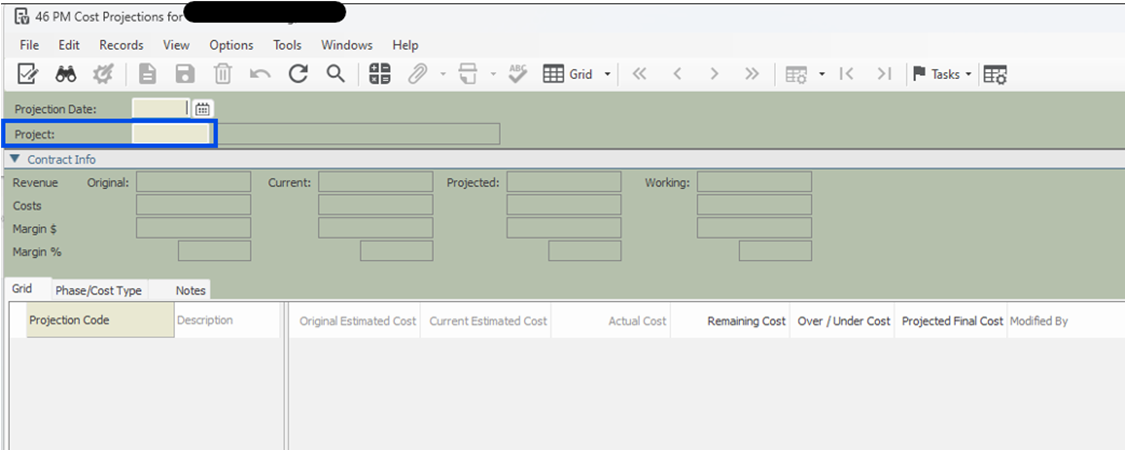Click the paperclip attachments icon
This screenshot has width=1125, height=450.
pos(418,74)
